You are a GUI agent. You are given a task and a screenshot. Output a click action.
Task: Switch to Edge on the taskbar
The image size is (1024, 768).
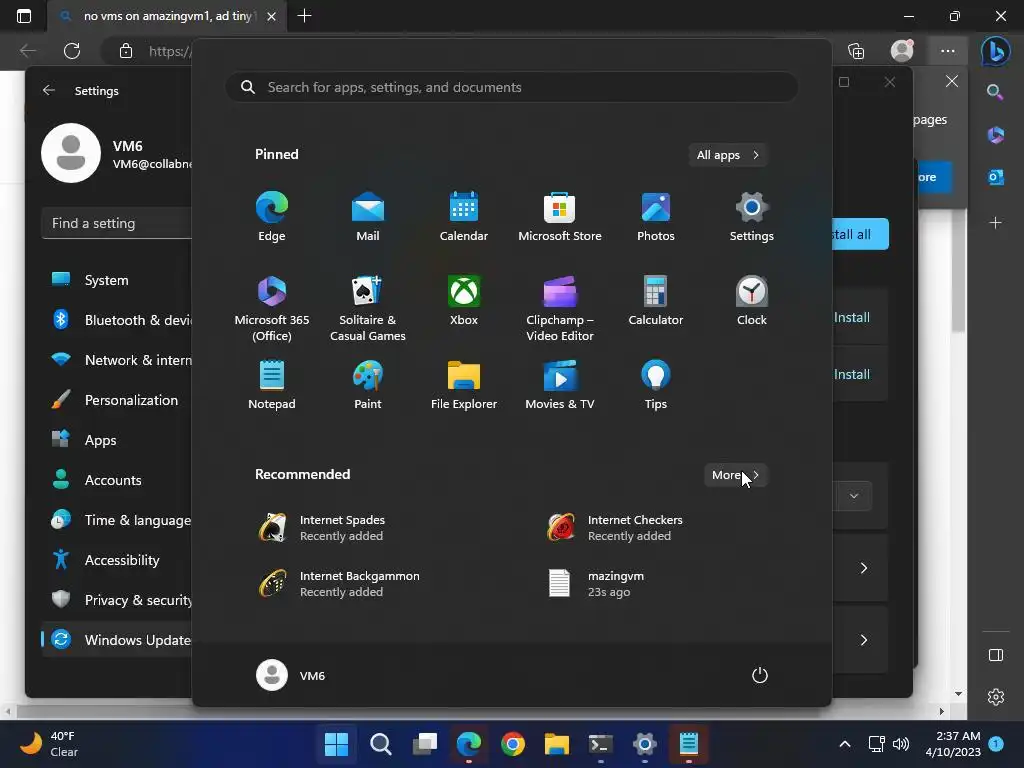[469, 744]
